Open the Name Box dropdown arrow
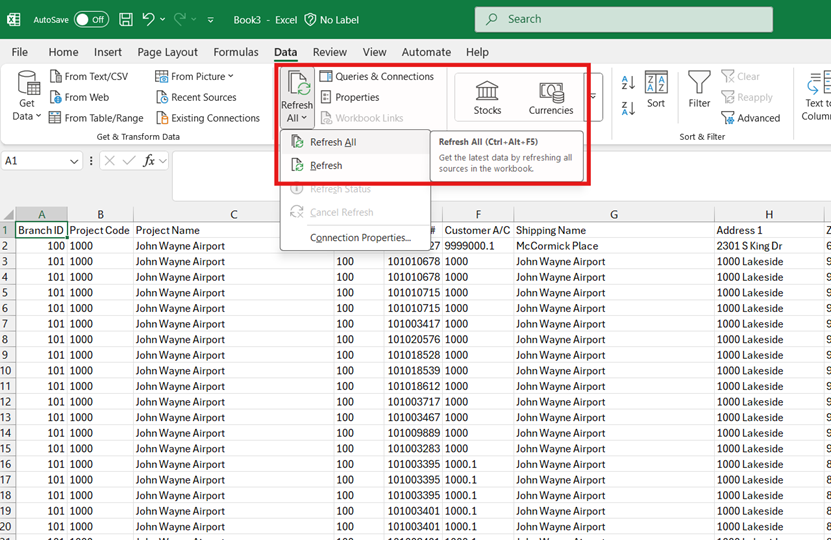The height and width of the screenshot is (540, 831). 74,161
